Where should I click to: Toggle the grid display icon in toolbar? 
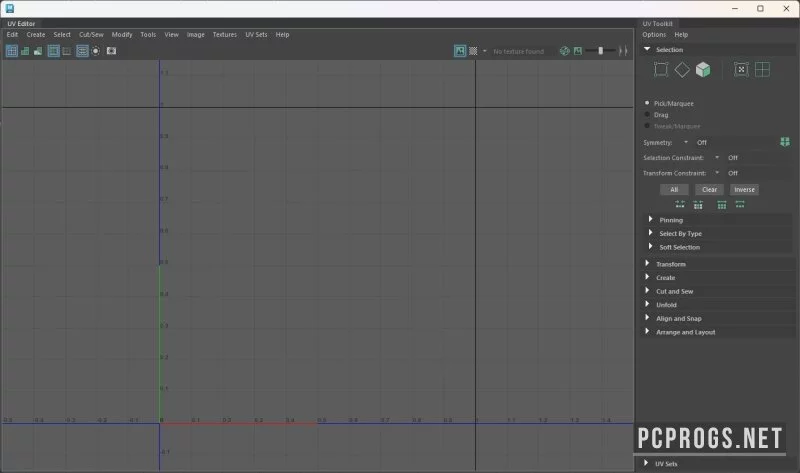pos(54,51)
